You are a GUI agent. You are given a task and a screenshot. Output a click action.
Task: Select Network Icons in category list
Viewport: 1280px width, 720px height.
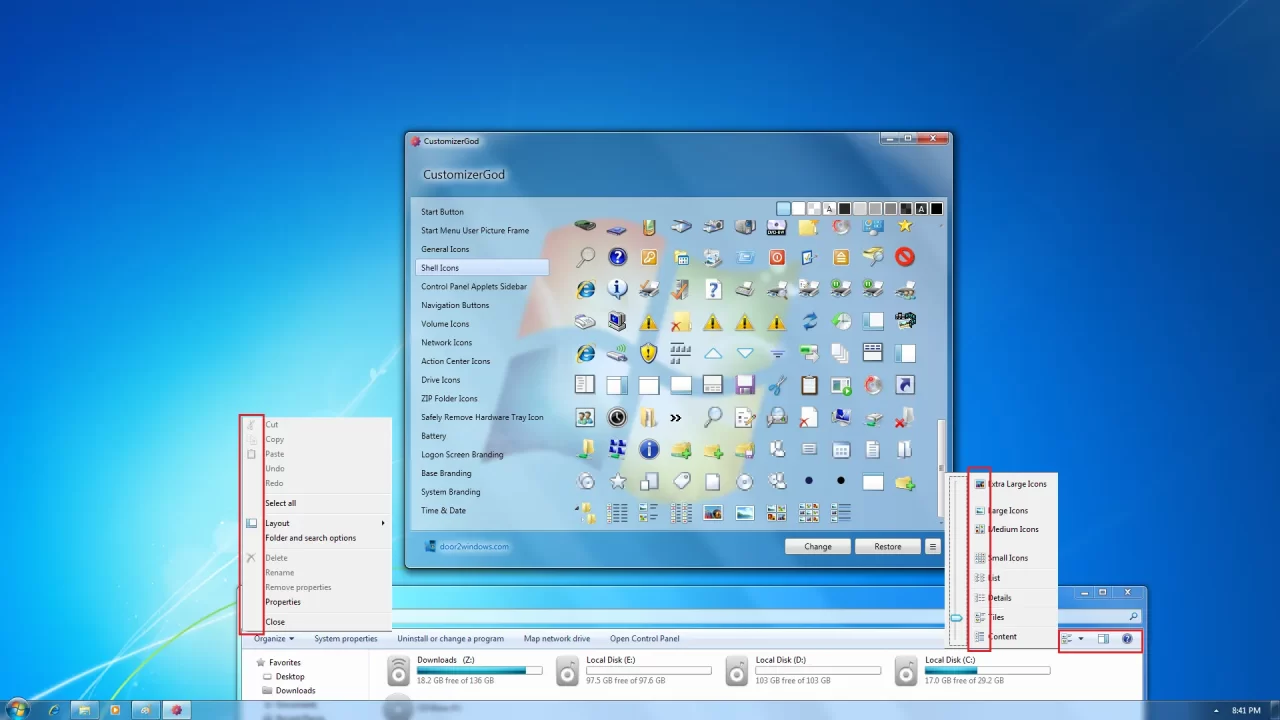(x=446, y=342)
